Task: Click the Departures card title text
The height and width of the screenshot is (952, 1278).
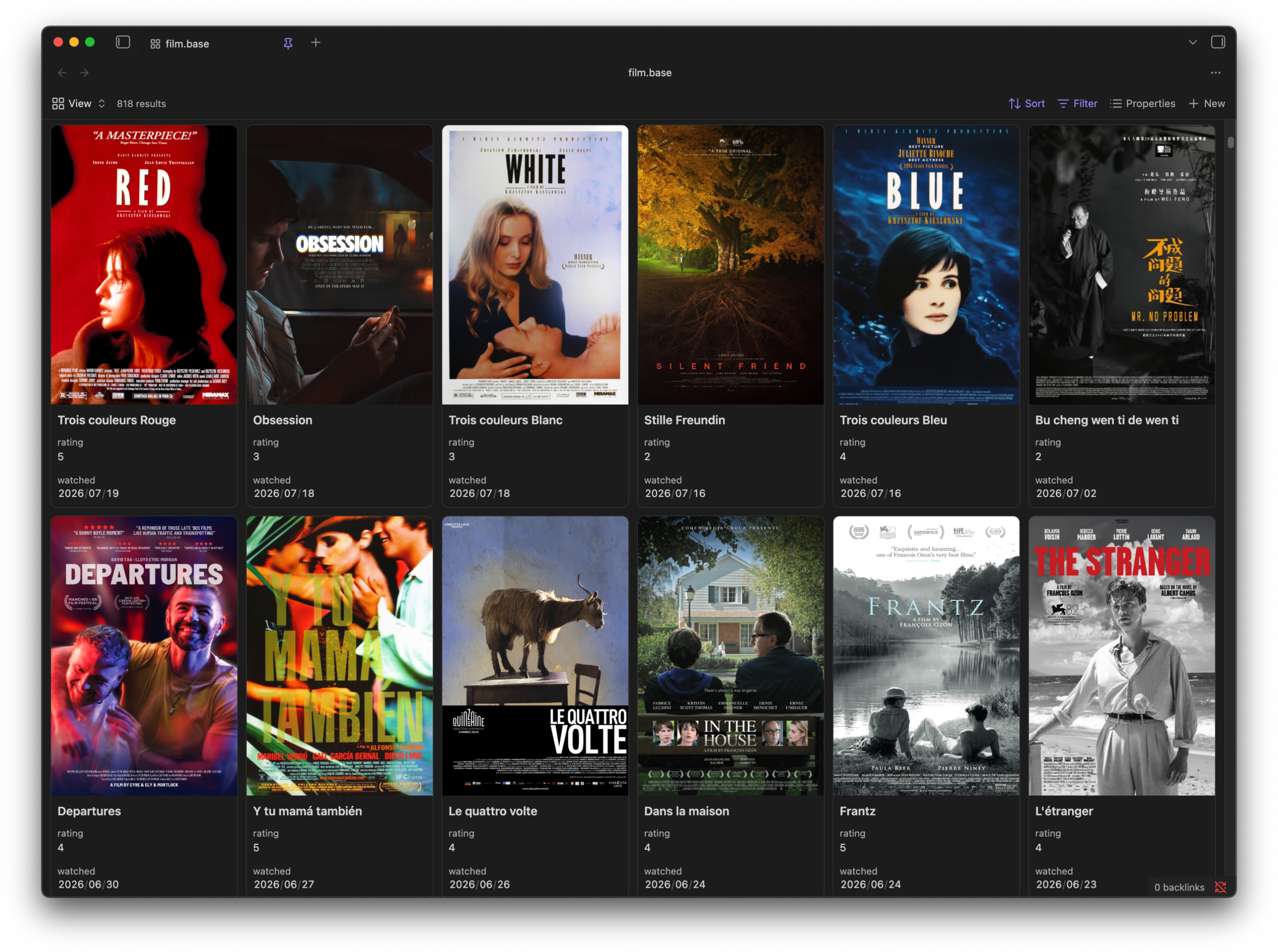Action: coord(89,811)
